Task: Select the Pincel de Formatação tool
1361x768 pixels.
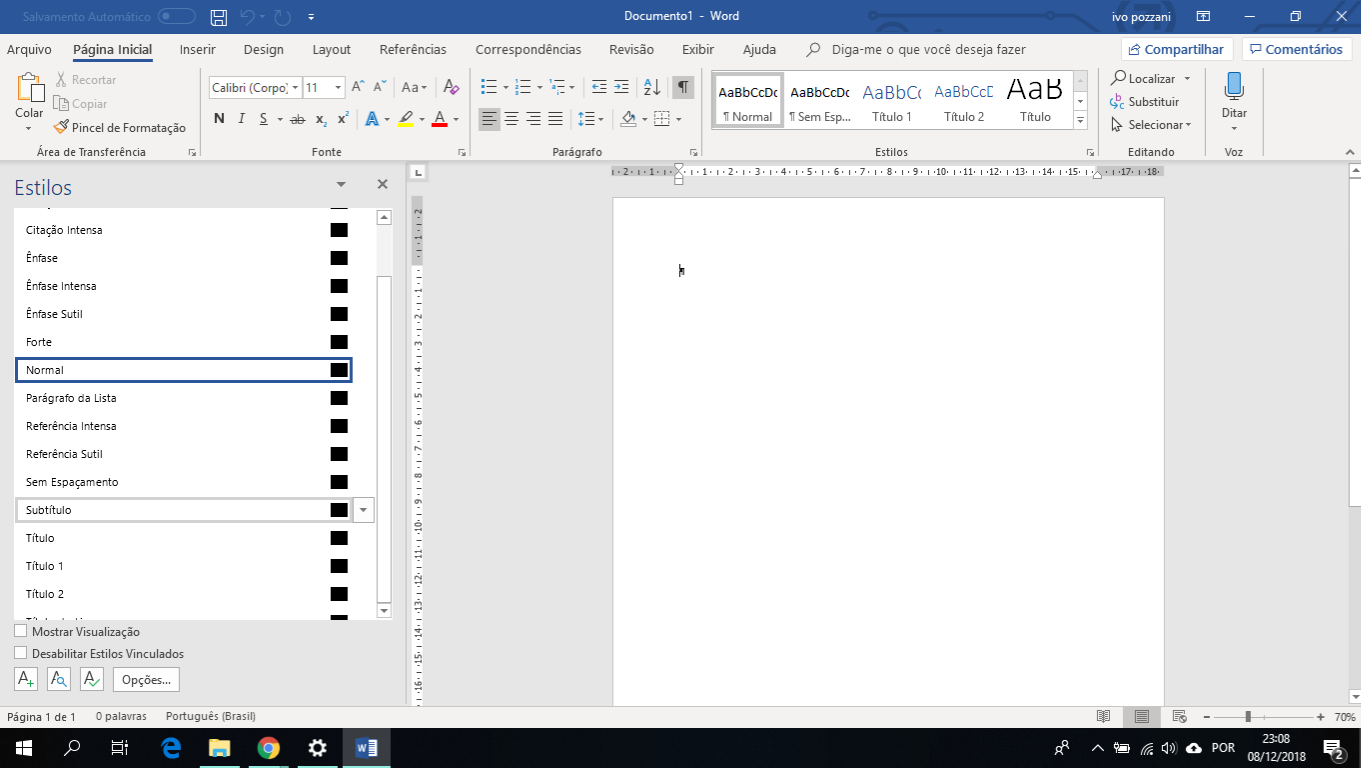Action: click(120, 128)
